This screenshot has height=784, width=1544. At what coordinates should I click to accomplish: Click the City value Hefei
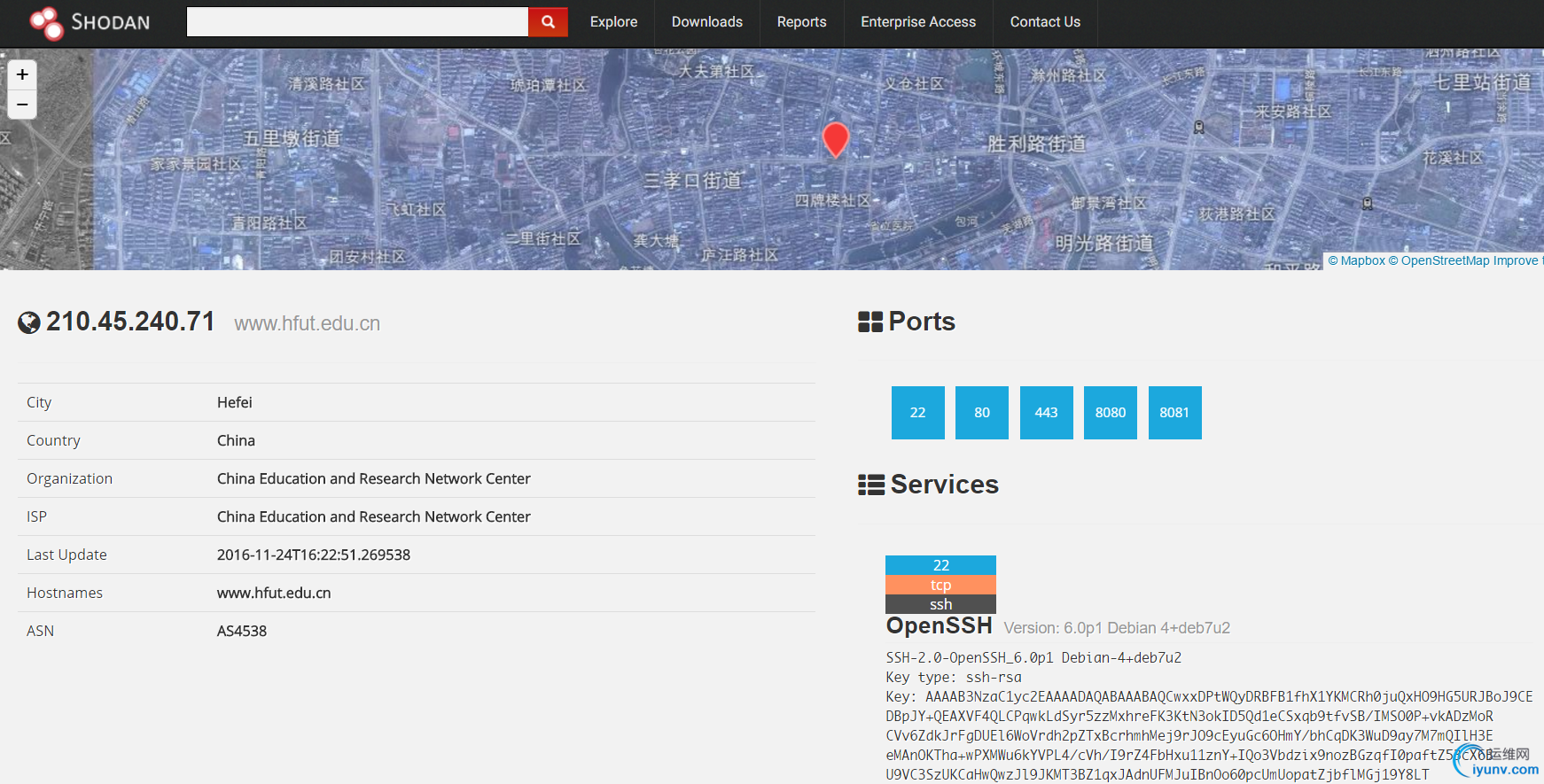coord(235,402)
